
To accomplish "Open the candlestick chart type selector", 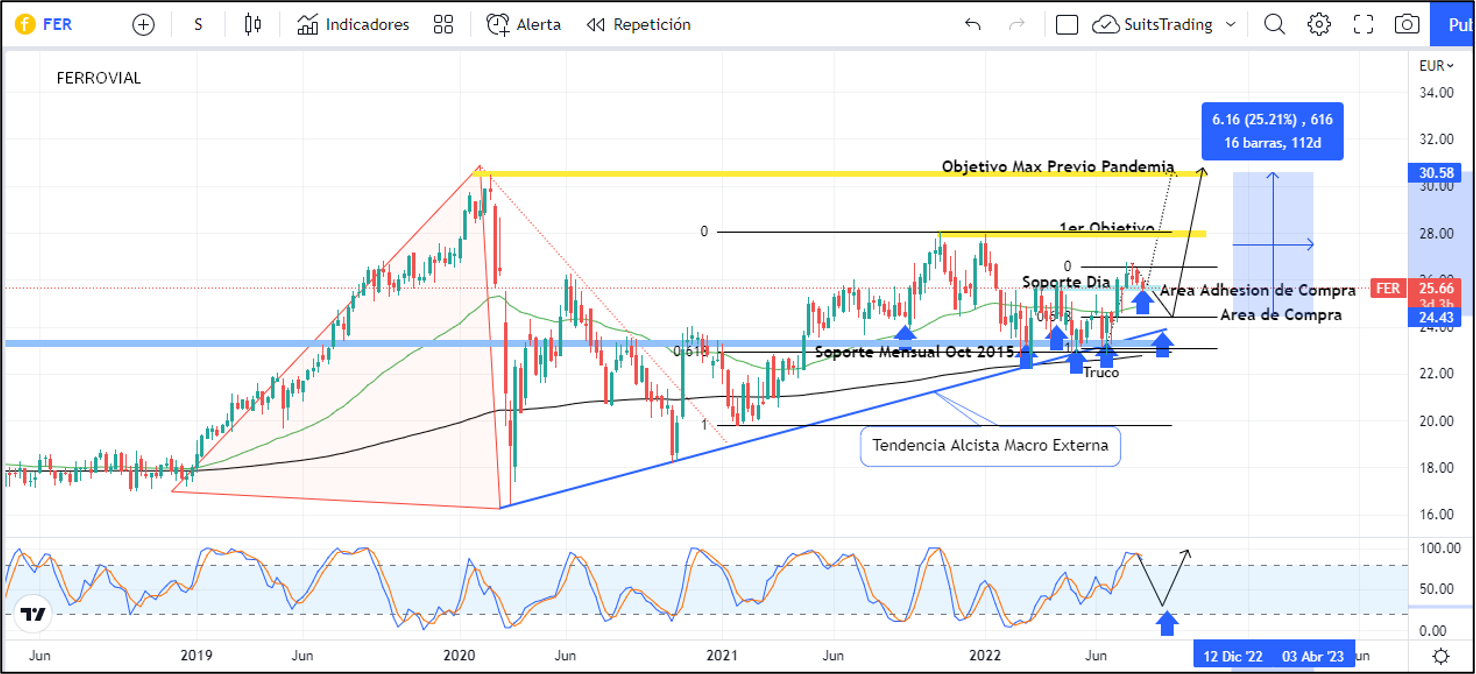I will [253, 25].
